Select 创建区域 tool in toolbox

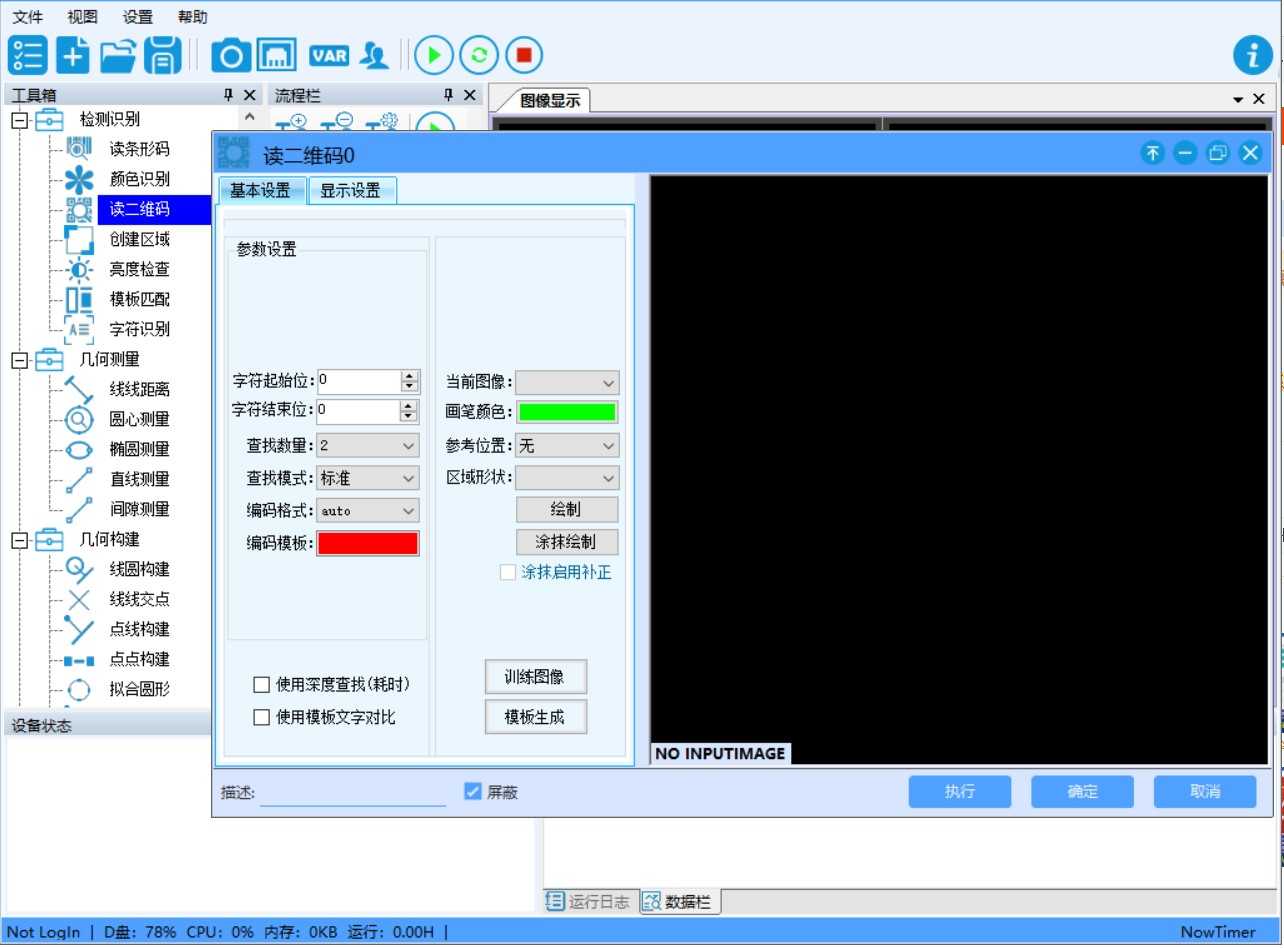tap(139, 239)
